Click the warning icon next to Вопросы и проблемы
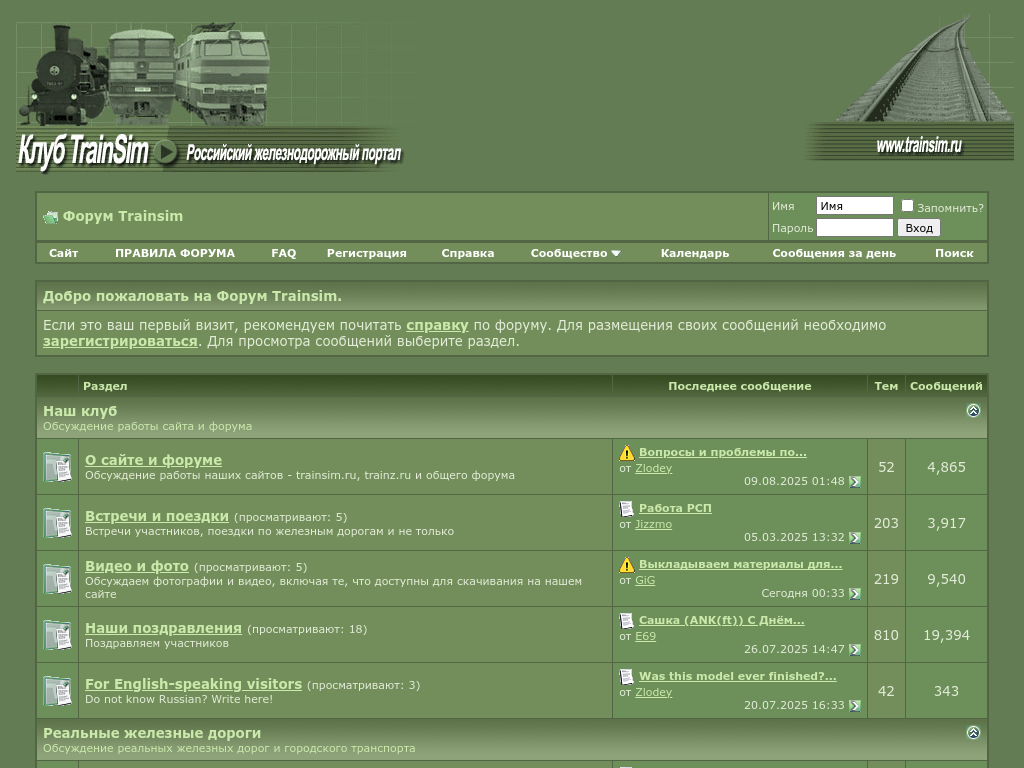This screenshot has height=768, width=1024. pos(627,453)
